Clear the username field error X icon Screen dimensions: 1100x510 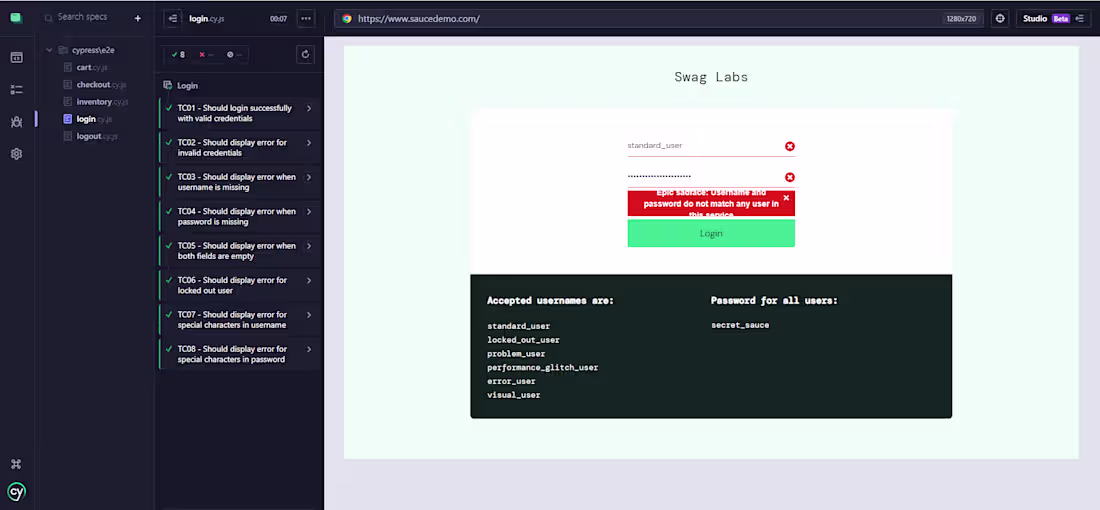pyautogui.click(x=790, y=146)
